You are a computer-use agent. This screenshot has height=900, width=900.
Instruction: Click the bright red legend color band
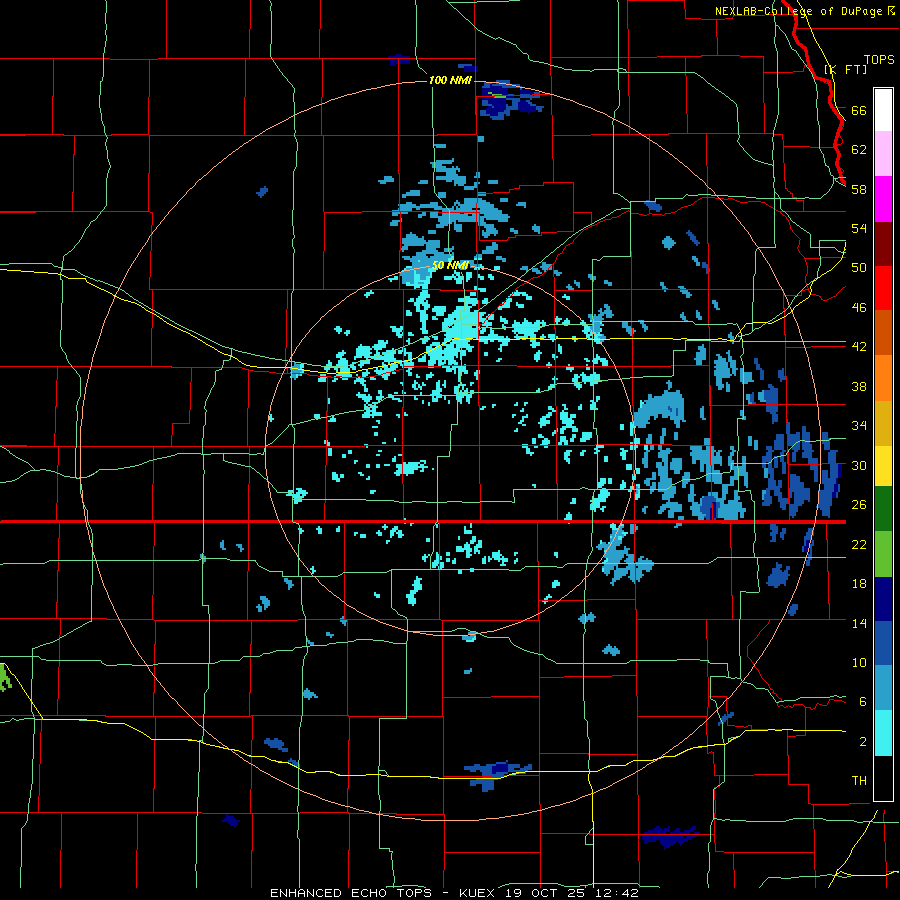(883, 289)
